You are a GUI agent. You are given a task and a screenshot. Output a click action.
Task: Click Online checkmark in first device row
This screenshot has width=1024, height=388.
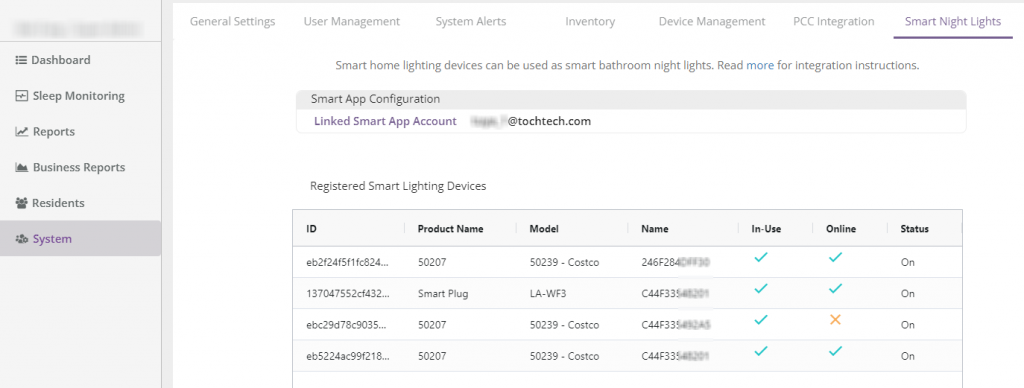click(835, 257)
